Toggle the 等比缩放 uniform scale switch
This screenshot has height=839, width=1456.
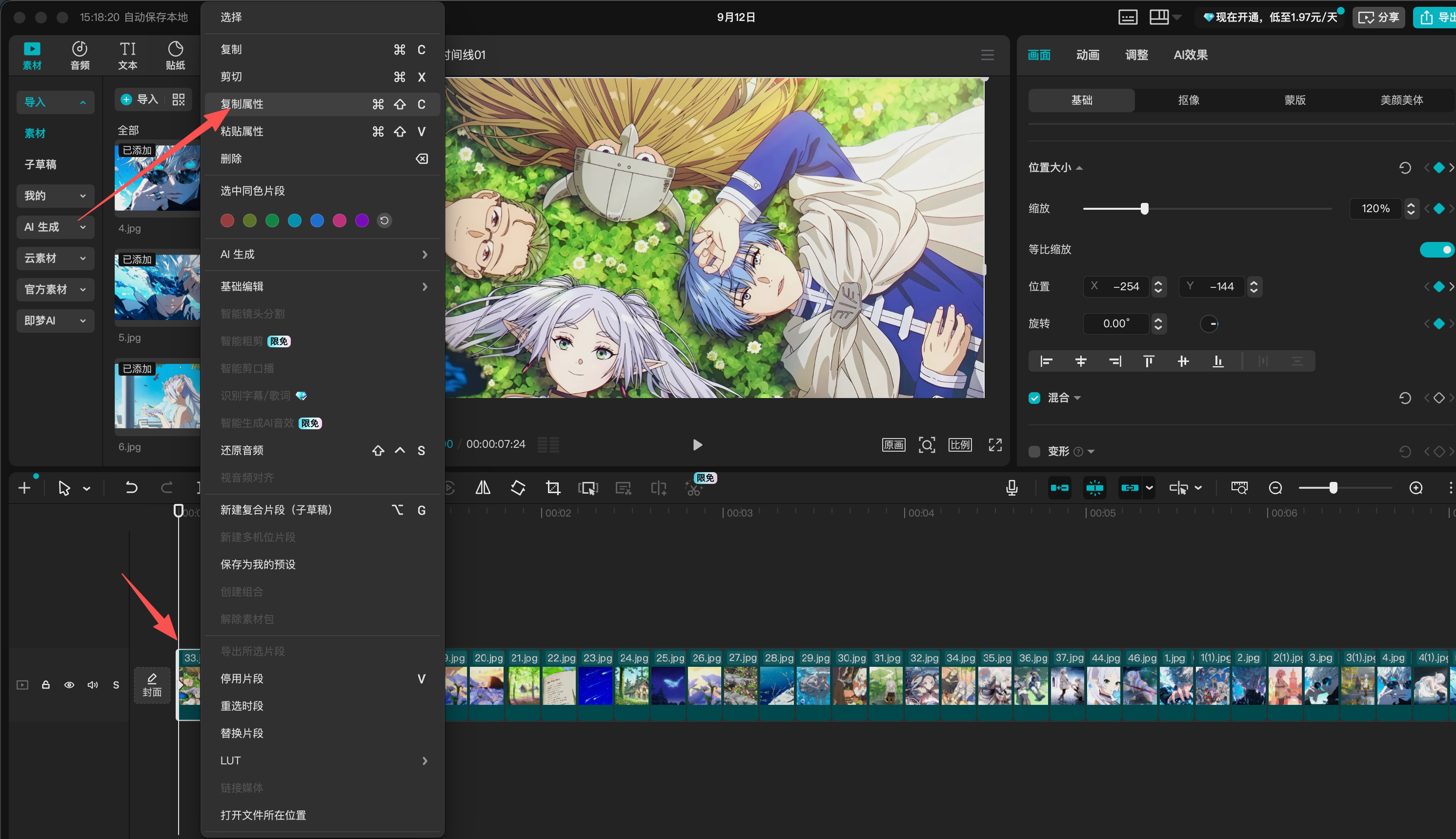click(1437, 250)
